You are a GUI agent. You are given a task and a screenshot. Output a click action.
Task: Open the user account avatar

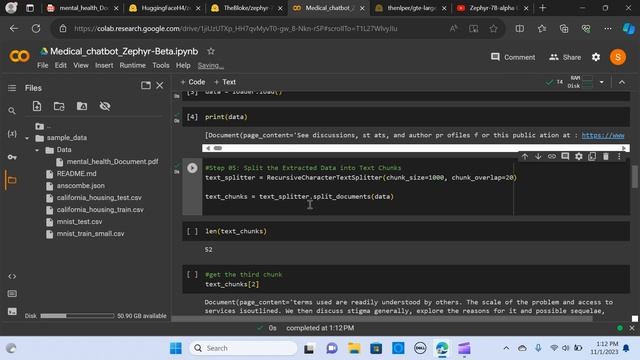(x=618, y=57)
